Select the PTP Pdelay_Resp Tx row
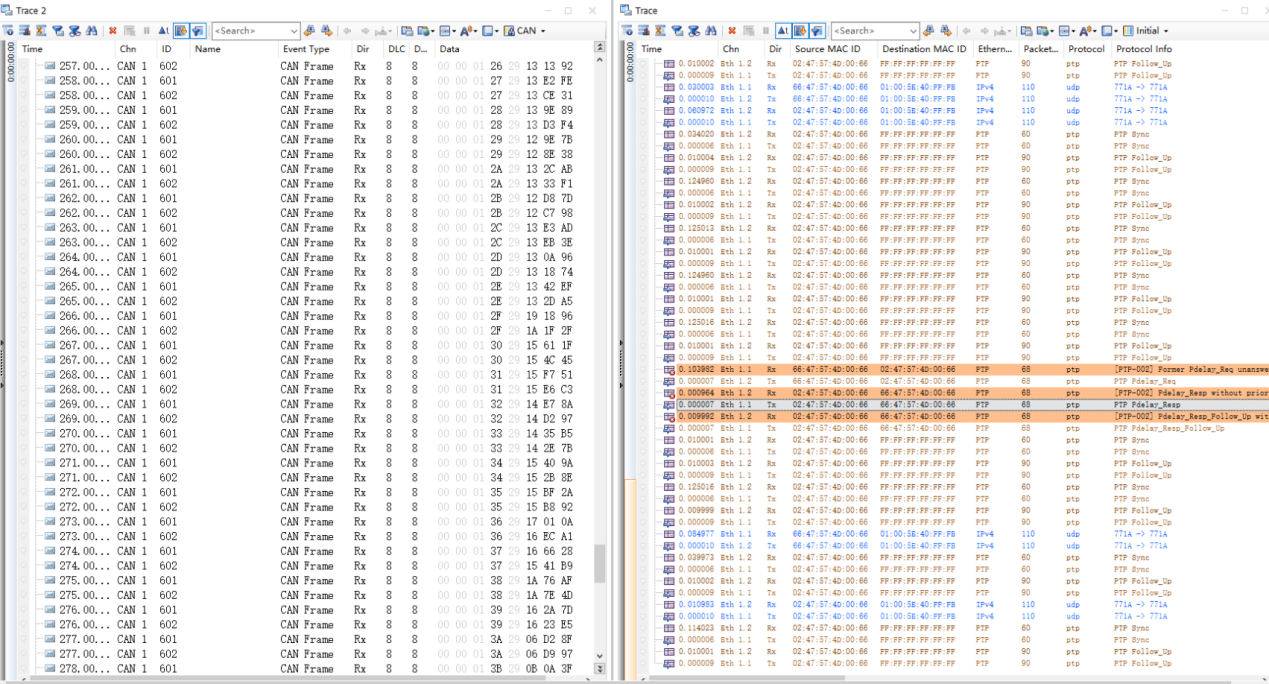 pyautogui.click(x=900, y=405)
